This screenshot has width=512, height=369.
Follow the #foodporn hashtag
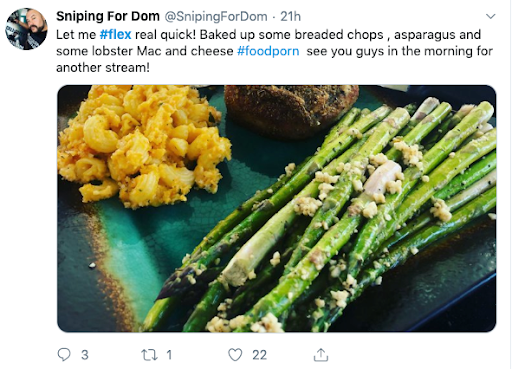click(x=268, y=51)
